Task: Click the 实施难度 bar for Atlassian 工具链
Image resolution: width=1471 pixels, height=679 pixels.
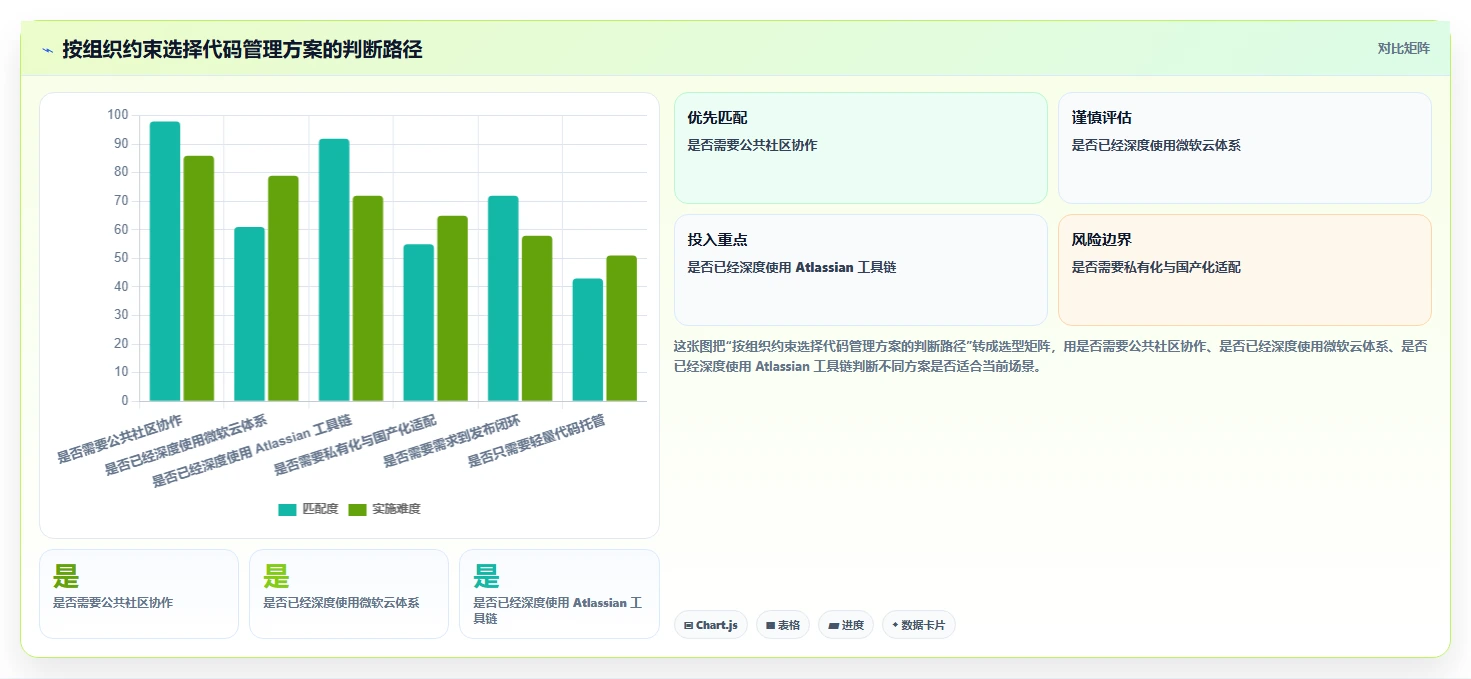Action: [368, 299]
